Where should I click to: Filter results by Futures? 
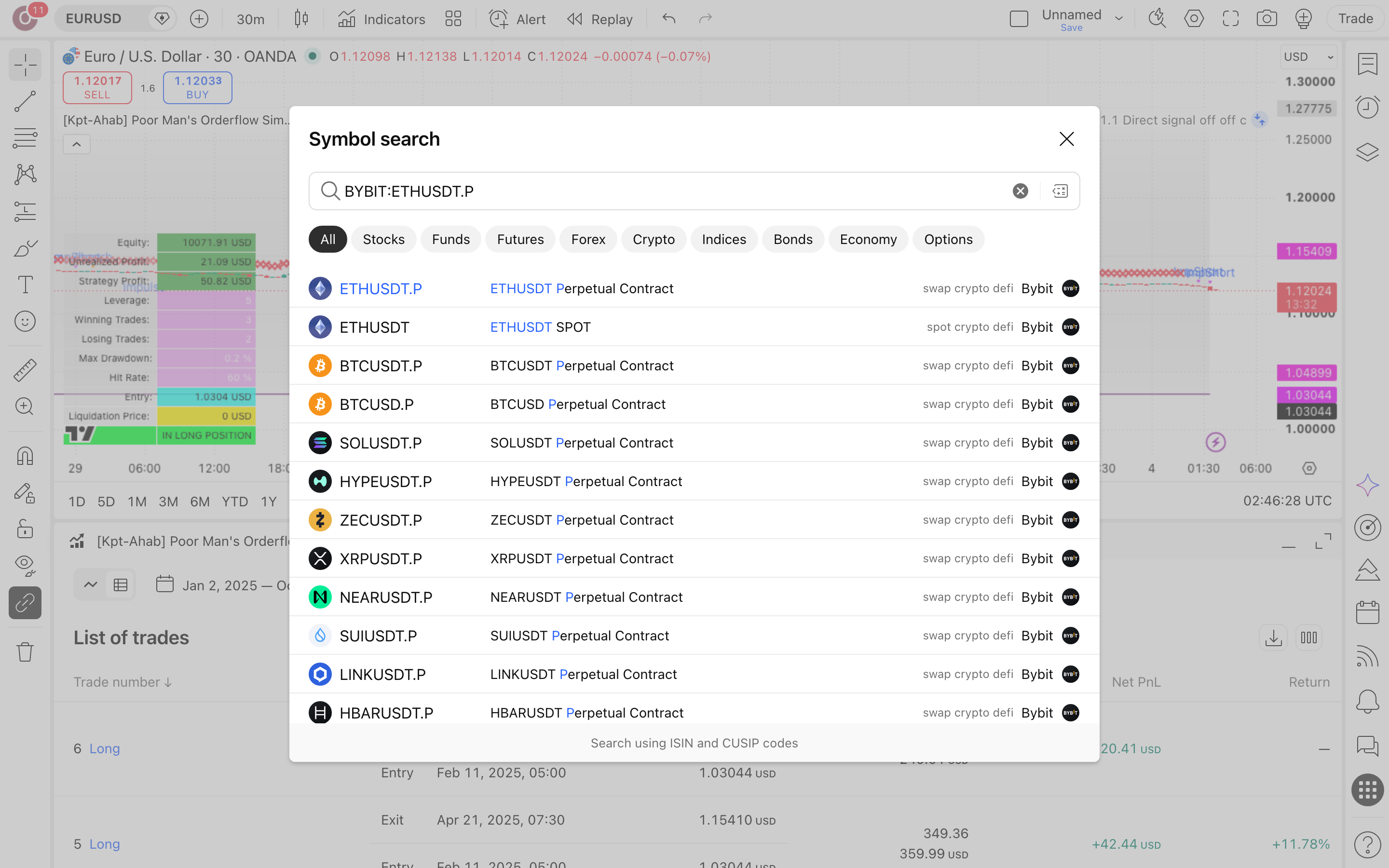coord(520,239)
